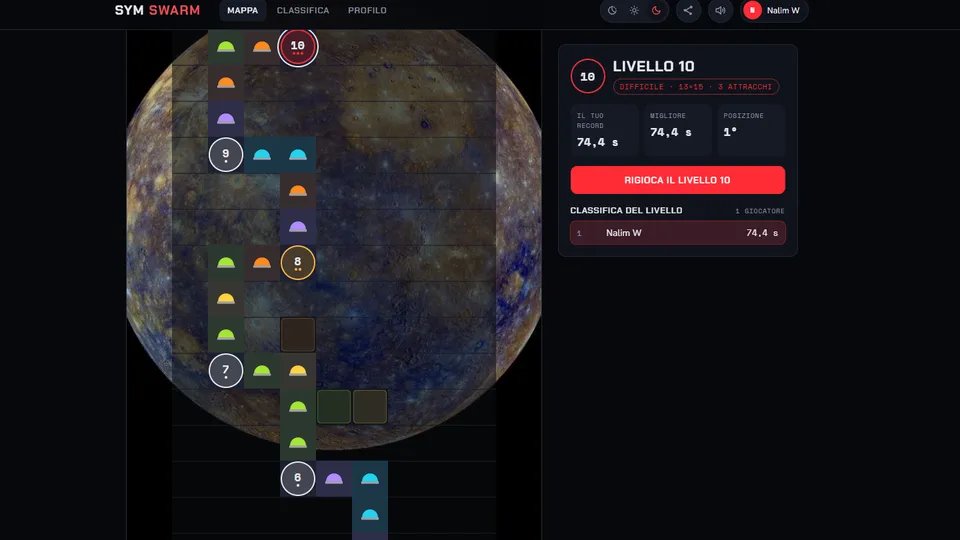Select the auto theme clock icon

coord(612,10)
